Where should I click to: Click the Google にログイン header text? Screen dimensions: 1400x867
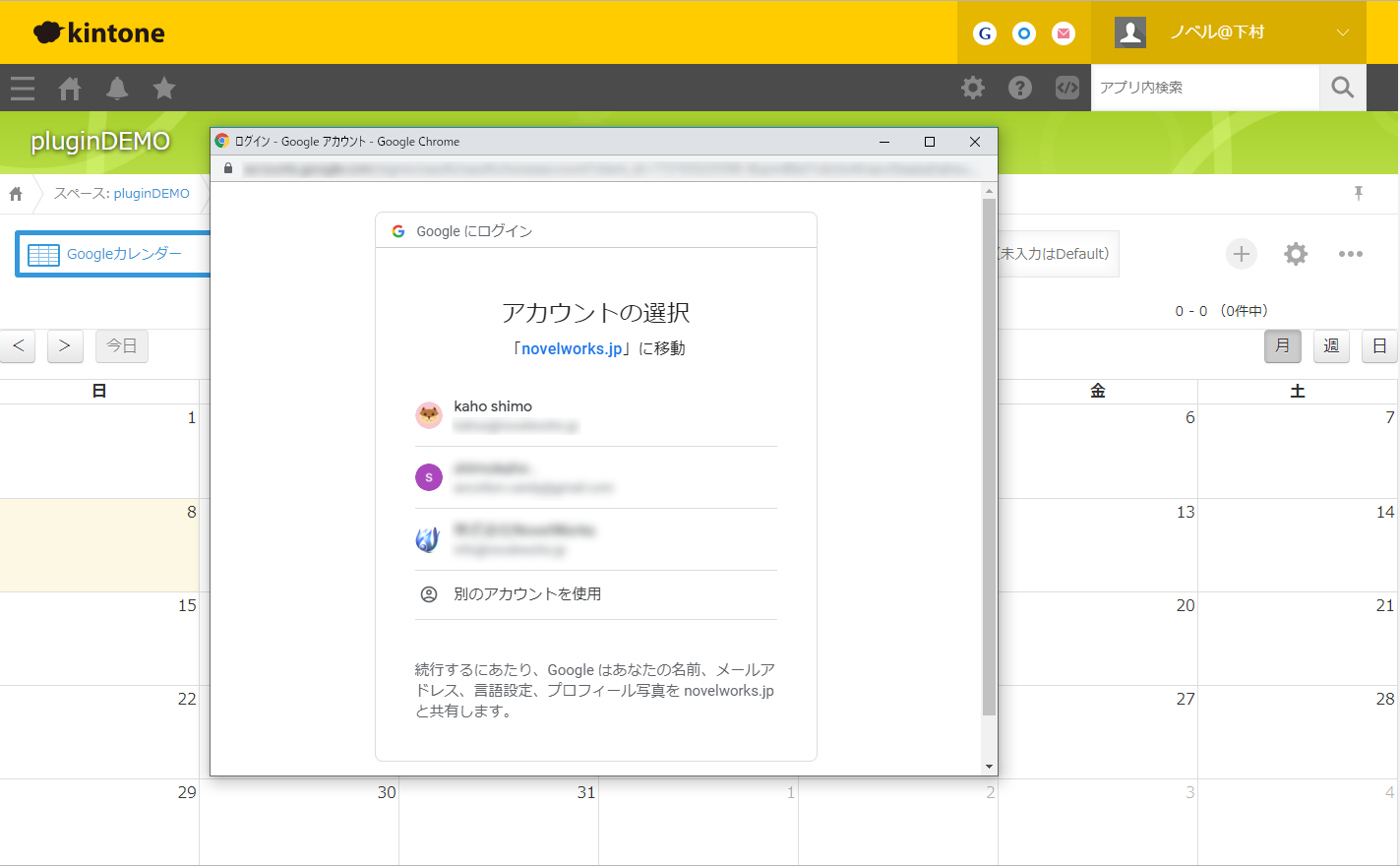point(474,231)
